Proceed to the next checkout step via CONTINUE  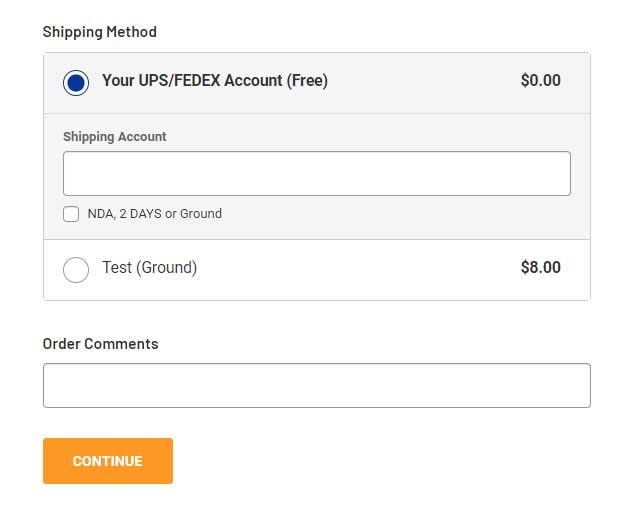pos(108,461)
